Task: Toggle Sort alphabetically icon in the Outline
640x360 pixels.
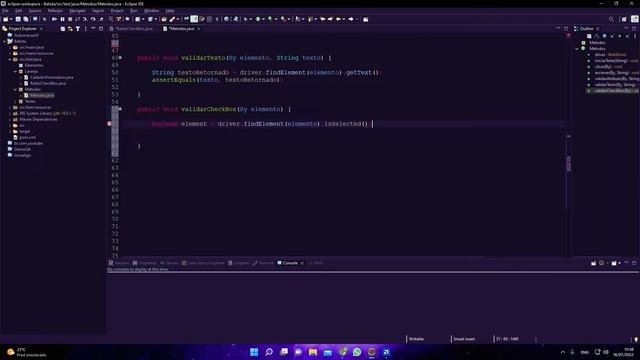Action: click(x=597, y=36)
